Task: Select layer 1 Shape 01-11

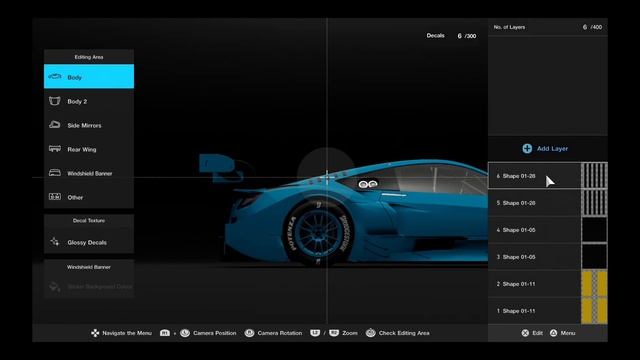Action: (547, 311)
